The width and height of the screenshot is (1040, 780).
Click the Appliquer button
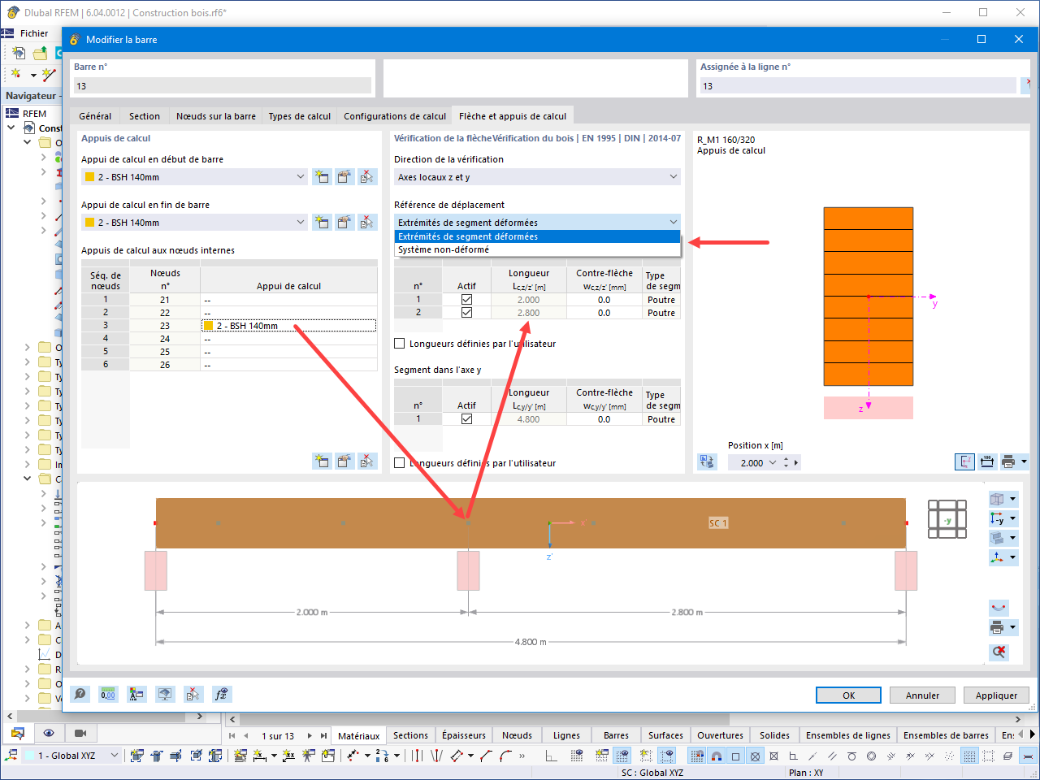click(x=996, y=695)
